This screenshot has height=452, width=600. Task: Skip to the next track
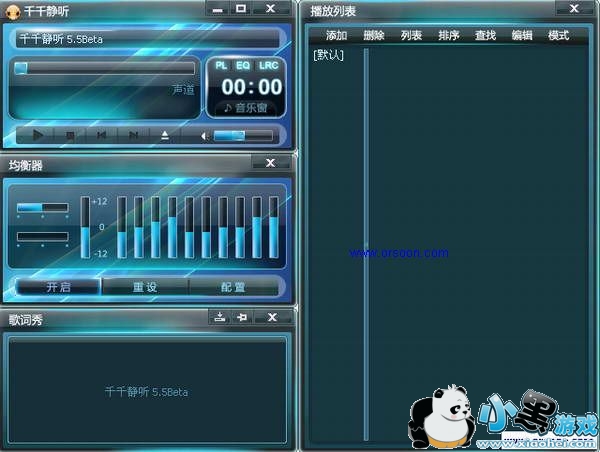[133, 135]
